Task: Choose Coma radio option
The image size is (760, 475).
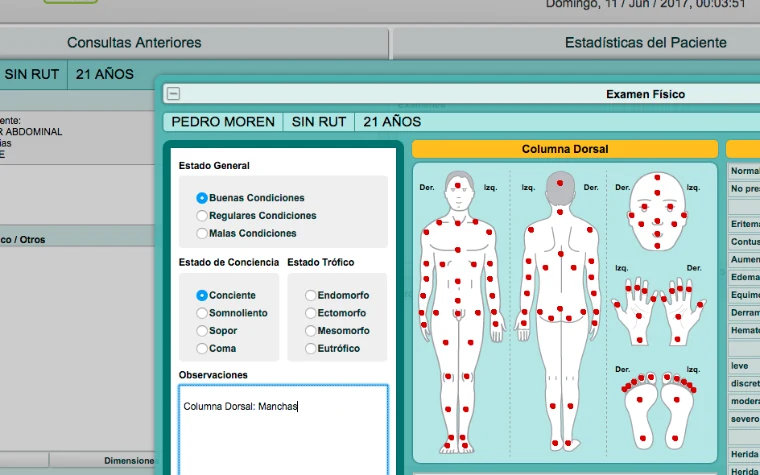Action: click(x=202, y=348)
